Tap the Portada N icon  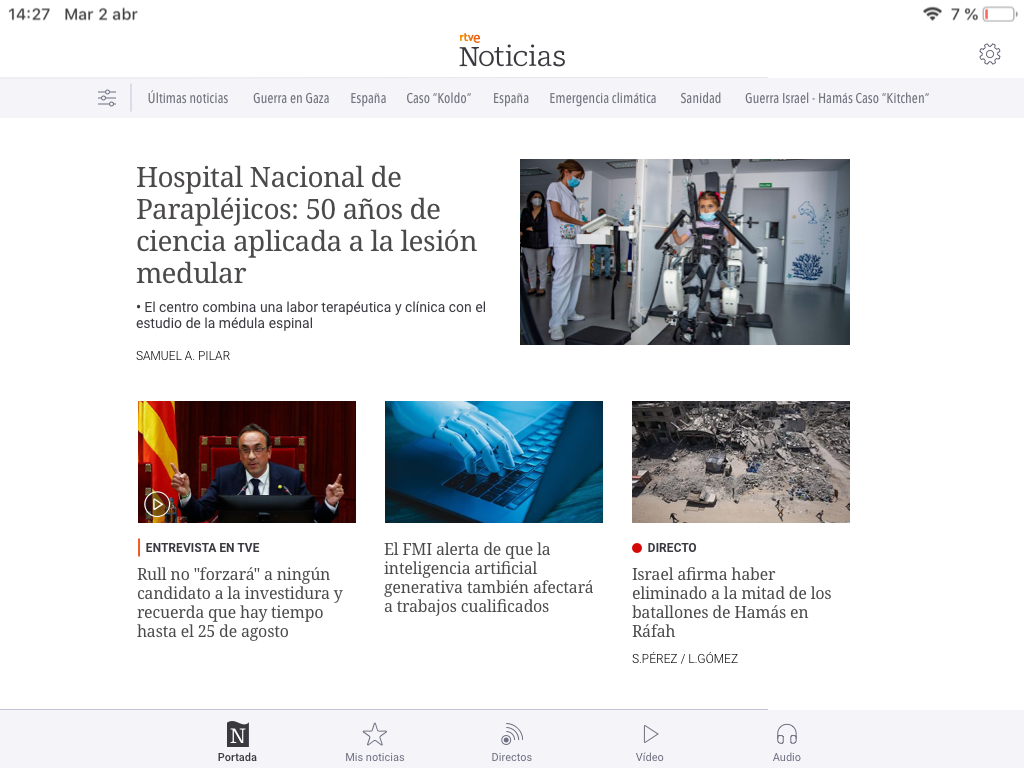(x=238, y=735)
